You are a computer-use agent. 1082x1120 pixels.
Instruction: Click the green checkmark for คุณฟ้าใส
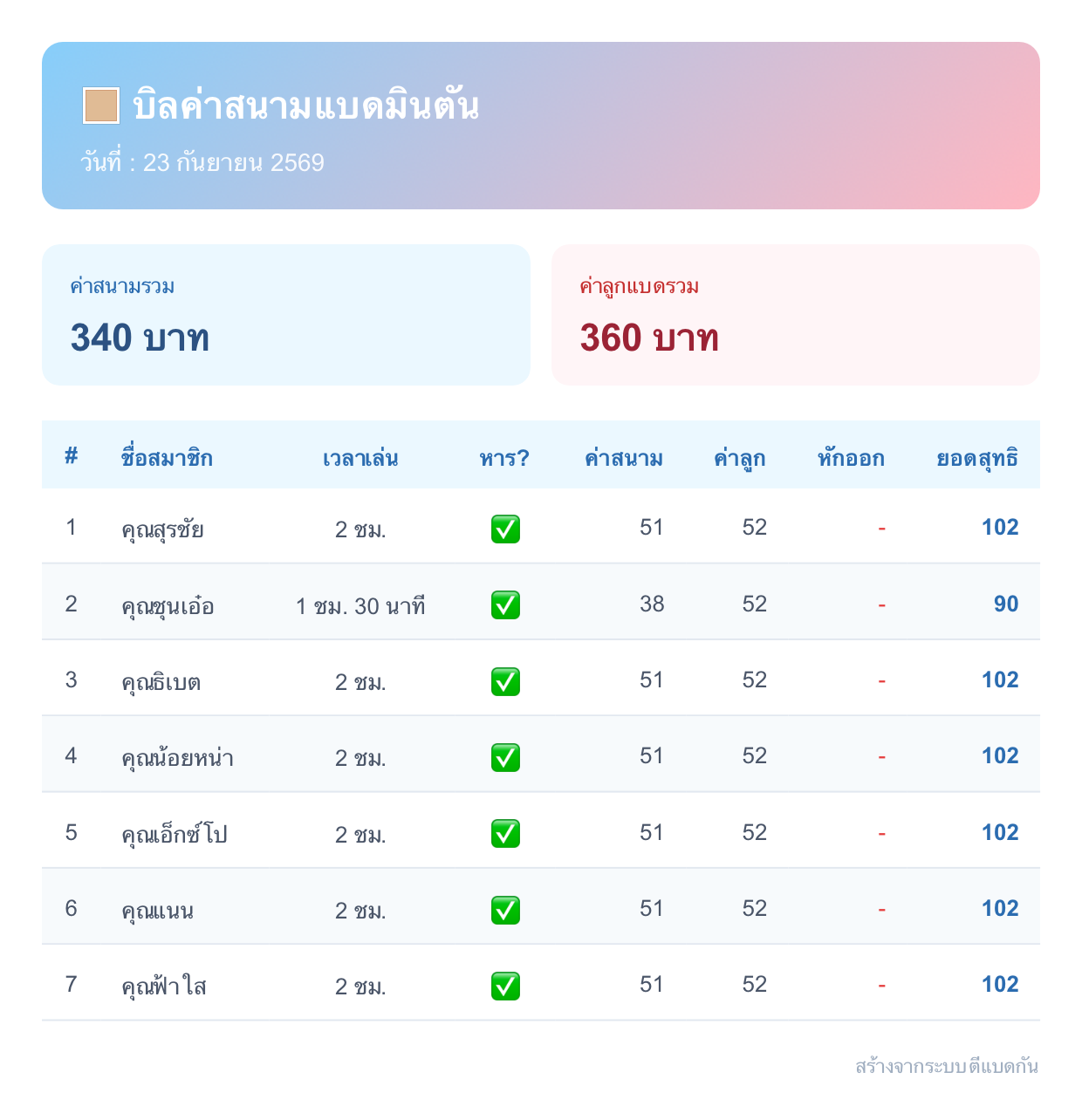click(x=505, y=986)
